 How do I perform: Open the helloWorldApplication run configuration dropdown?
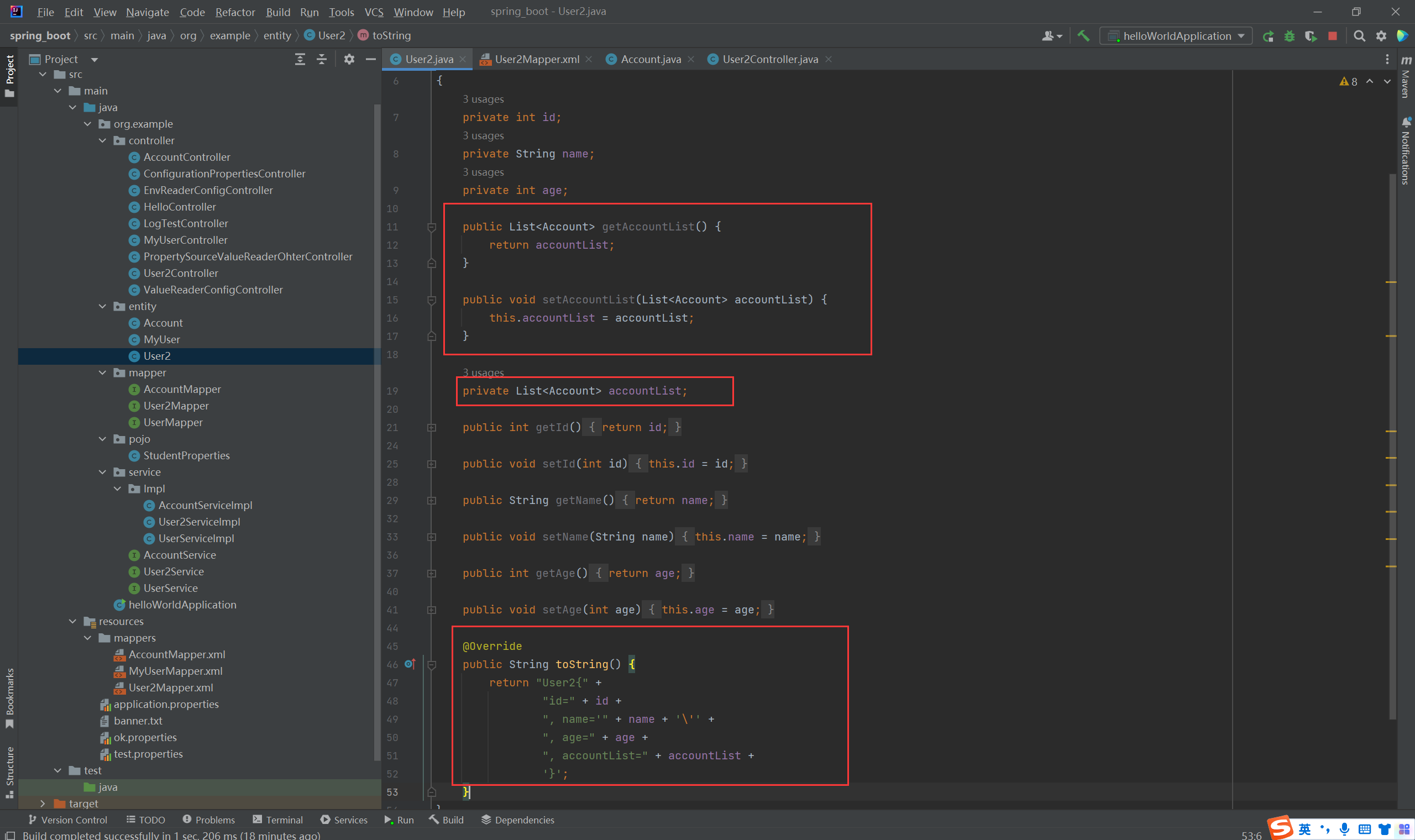click(x=1176, y=36)
